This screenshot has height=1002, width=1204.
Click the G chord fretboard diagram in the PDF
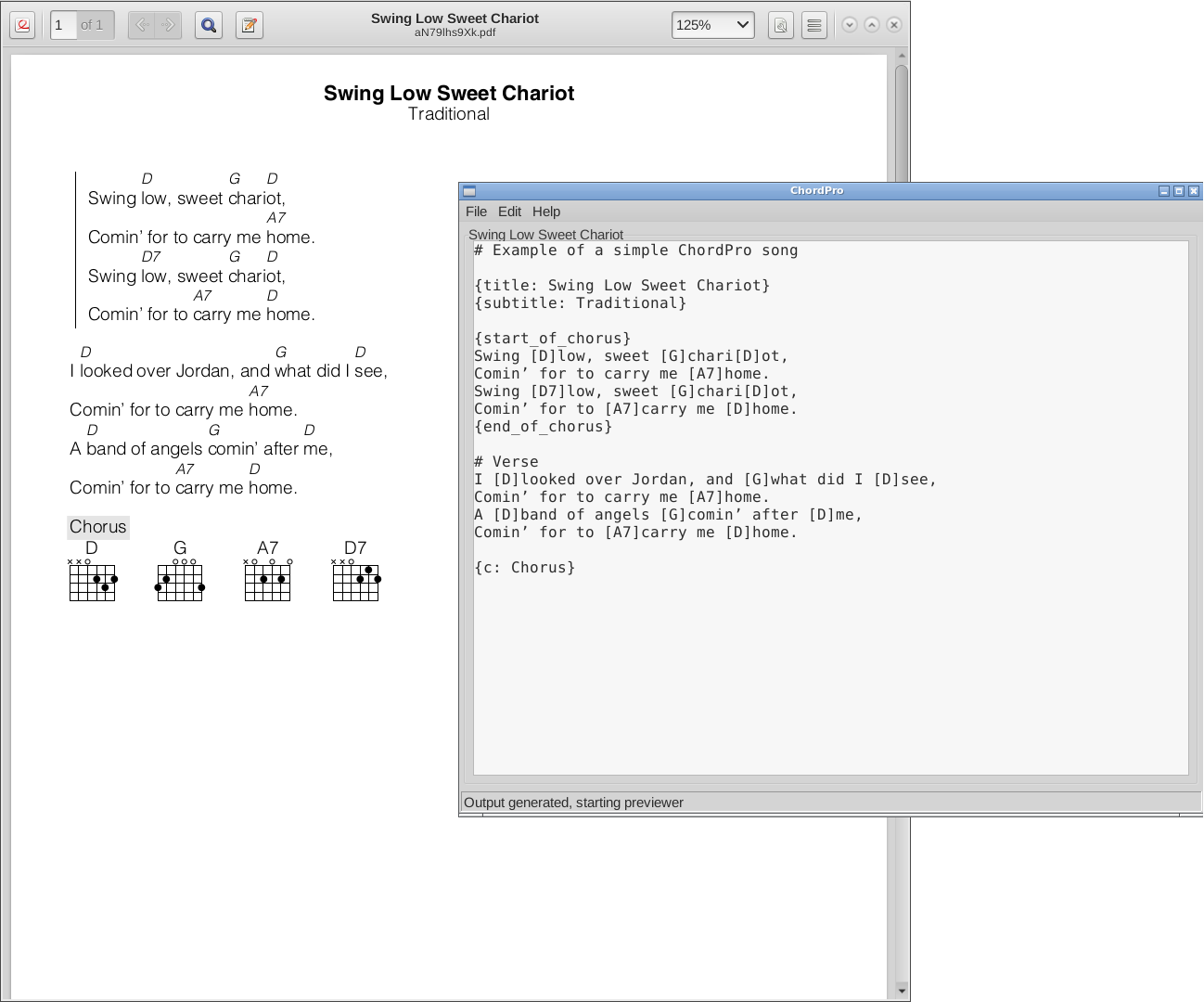(180, 580)
